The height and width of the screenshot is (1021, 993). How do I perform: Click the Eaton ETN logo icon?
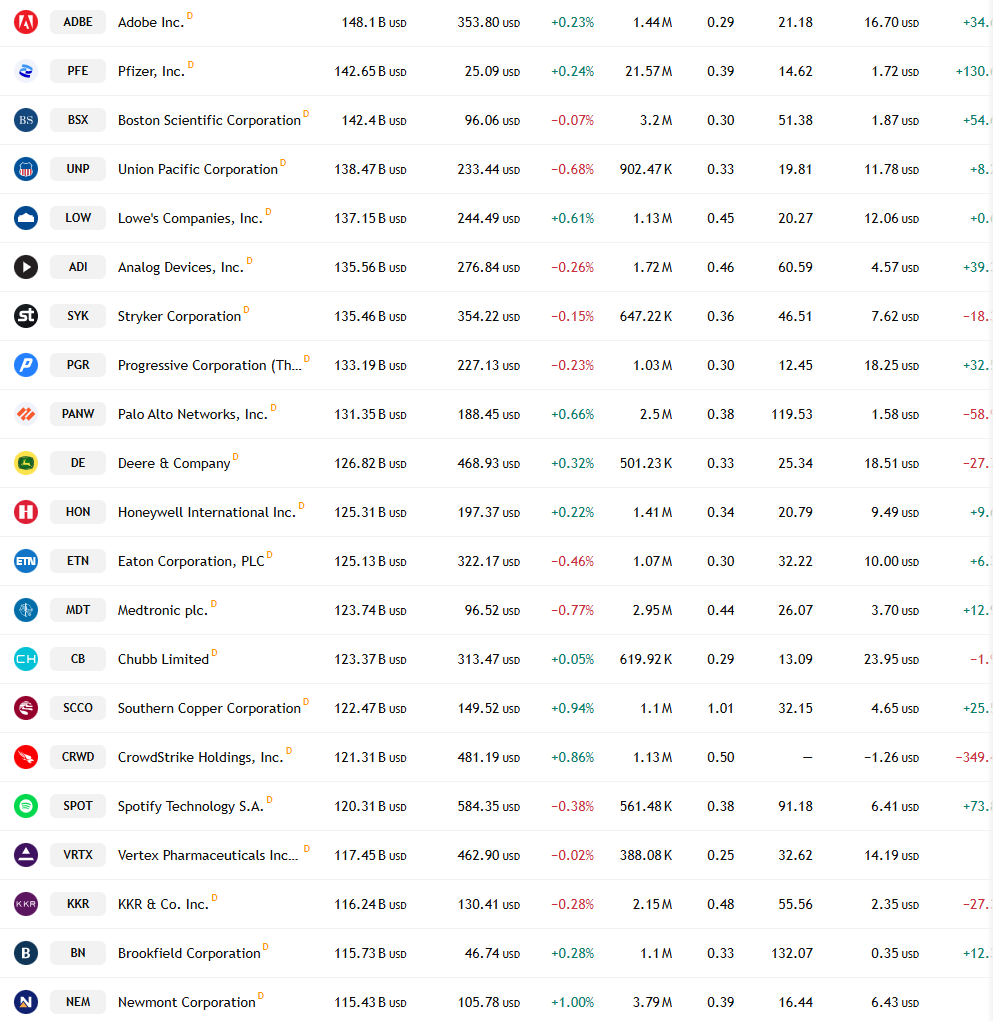pyautogui.click(x=26, y=561)
